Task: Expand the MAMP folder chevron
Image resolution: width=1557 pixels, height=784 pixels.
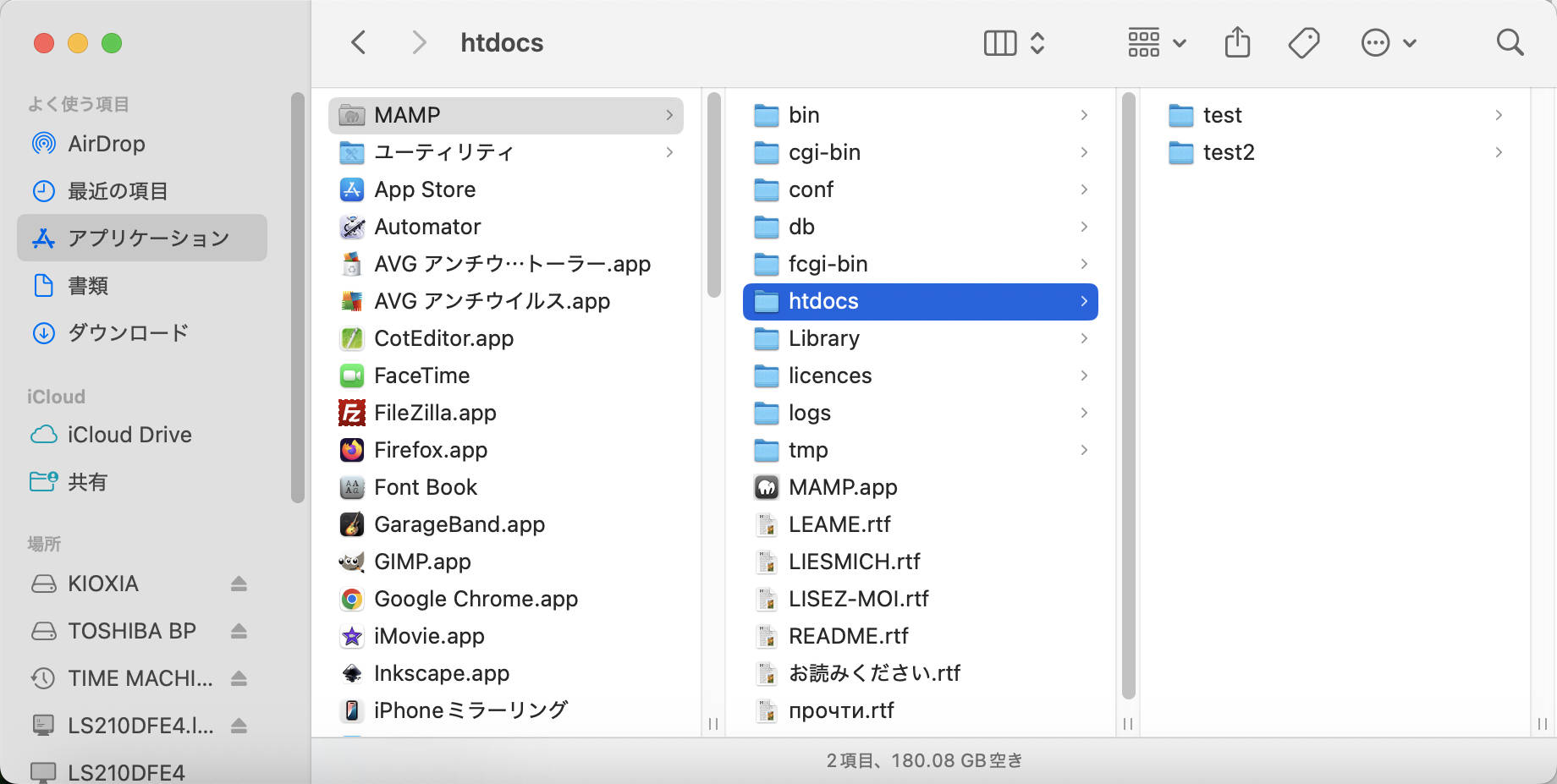Action: (x=669, y=115)
